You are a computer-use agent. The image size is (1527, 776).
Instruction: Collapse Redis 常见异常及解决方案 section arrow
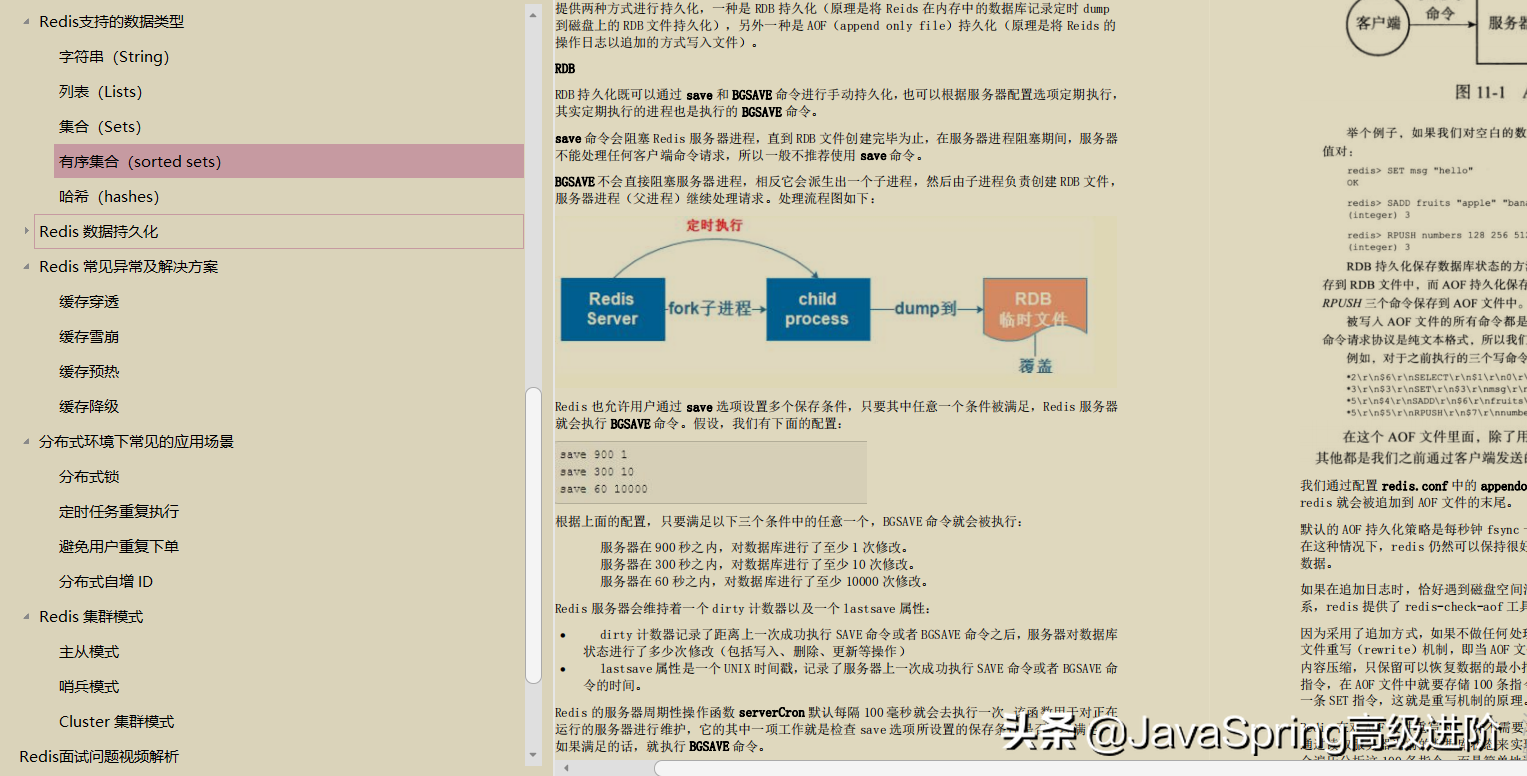[x=26, y=267]
